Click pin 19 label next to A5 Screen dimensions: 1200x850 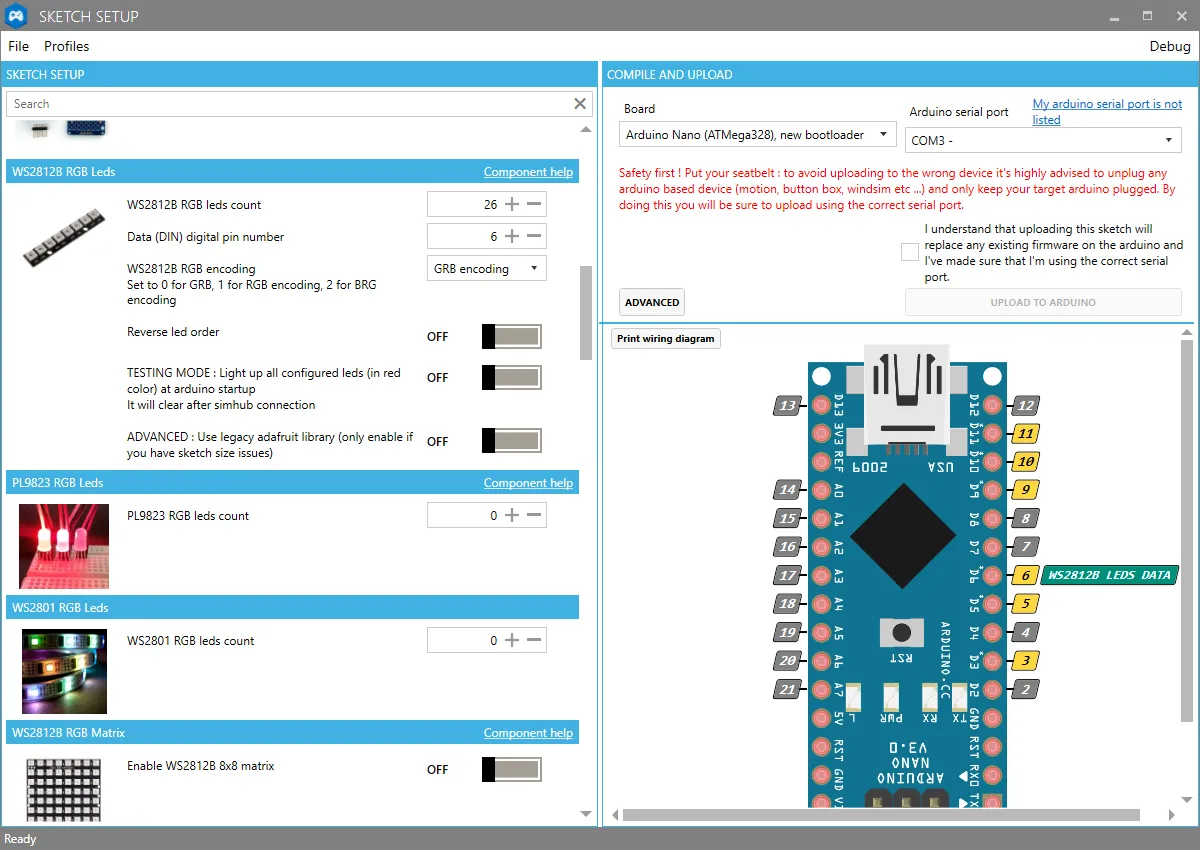(789, 632)
